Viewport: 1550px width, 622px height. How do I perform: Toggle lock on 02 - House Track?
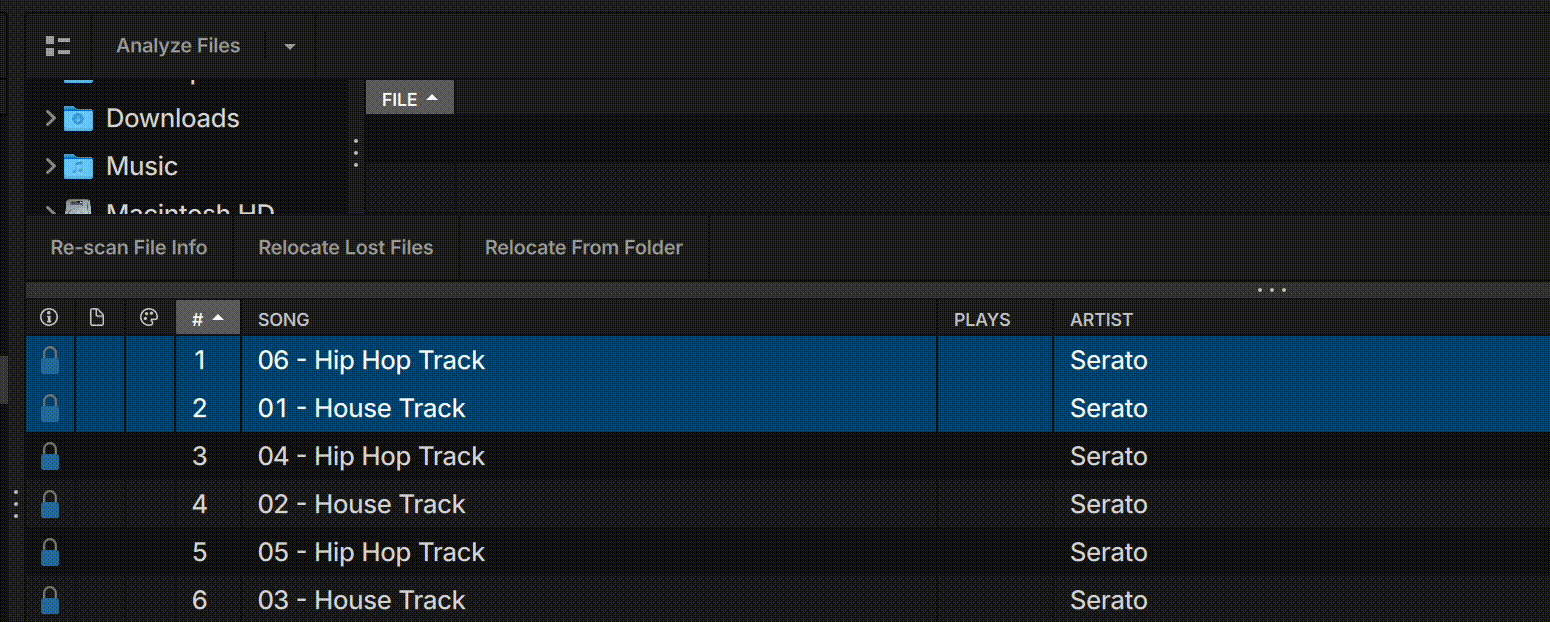point(50,505)
